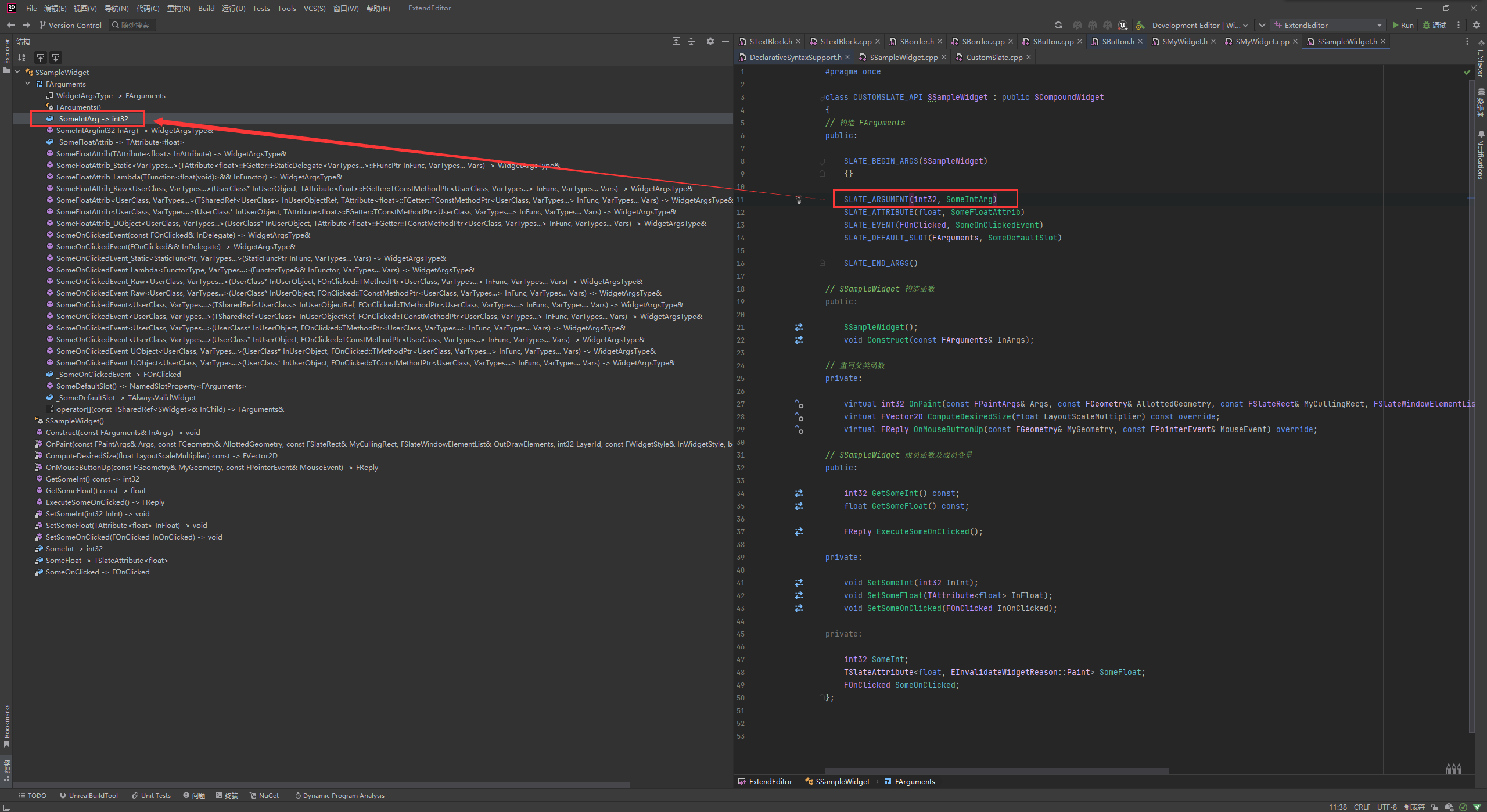Image resolution: width=1487 pixels, height=812 pixels.
Task: Click the Expand All icon in structure header
Action: [676, 41]
